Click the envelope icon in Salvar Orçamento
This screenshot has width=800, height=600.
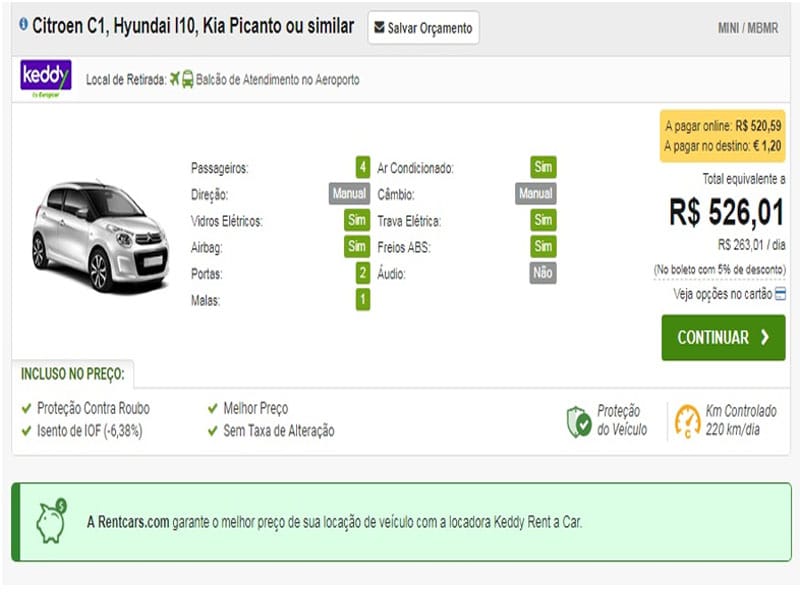[379, 27]
